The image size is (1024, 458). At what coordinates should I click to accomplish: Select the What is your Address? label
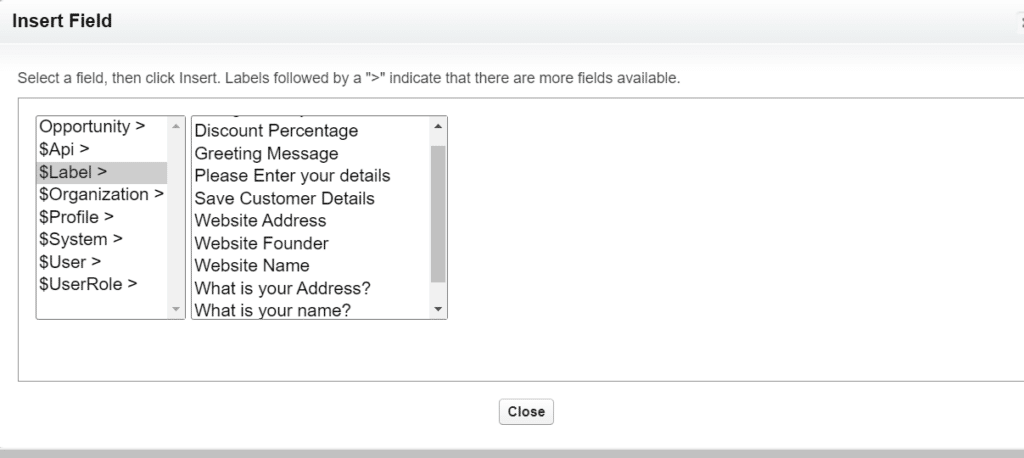[x=282, y=288]
